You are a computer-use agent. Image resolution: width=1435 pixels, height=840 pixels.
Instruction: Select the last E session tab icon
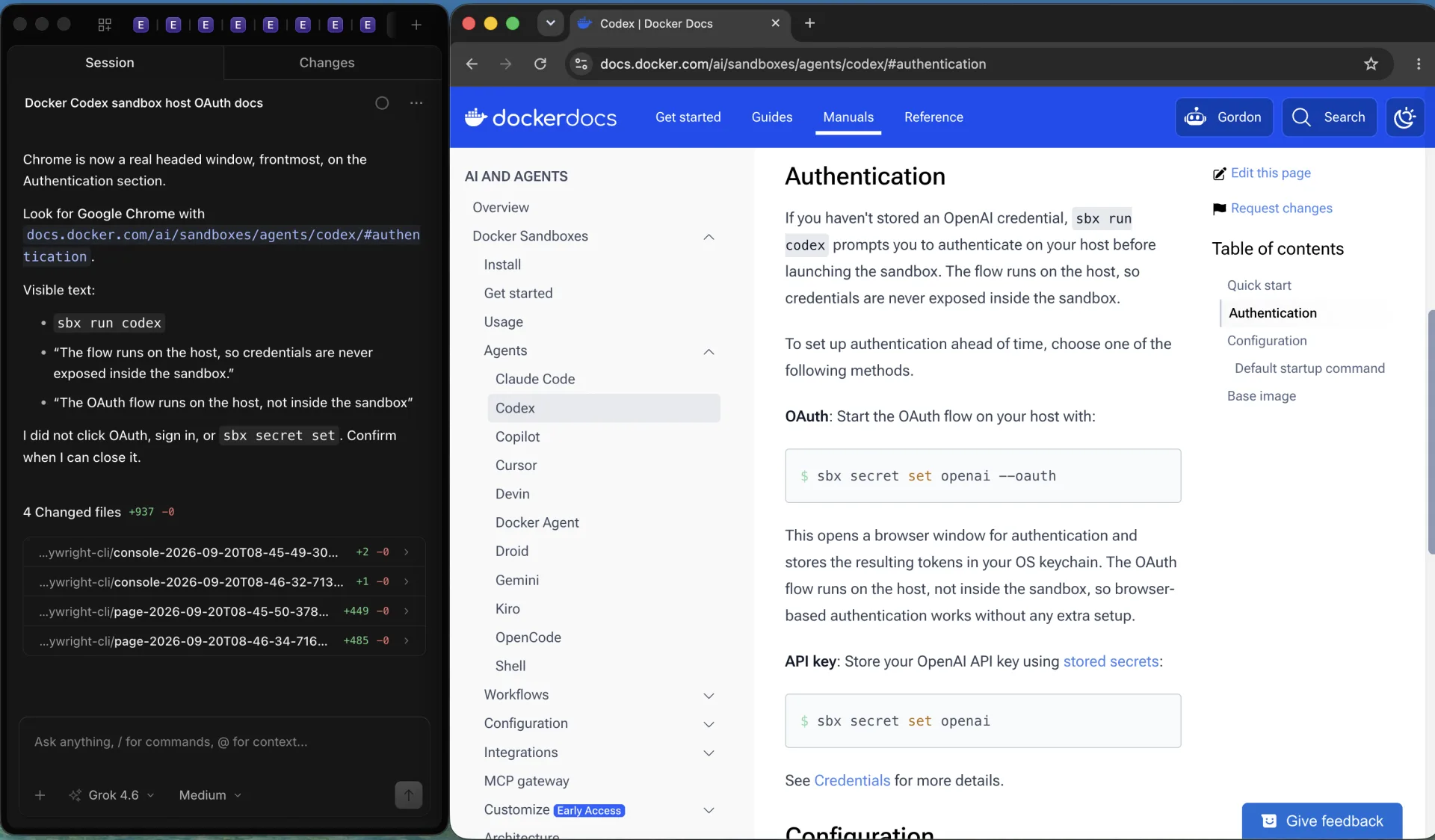point(367,25)
